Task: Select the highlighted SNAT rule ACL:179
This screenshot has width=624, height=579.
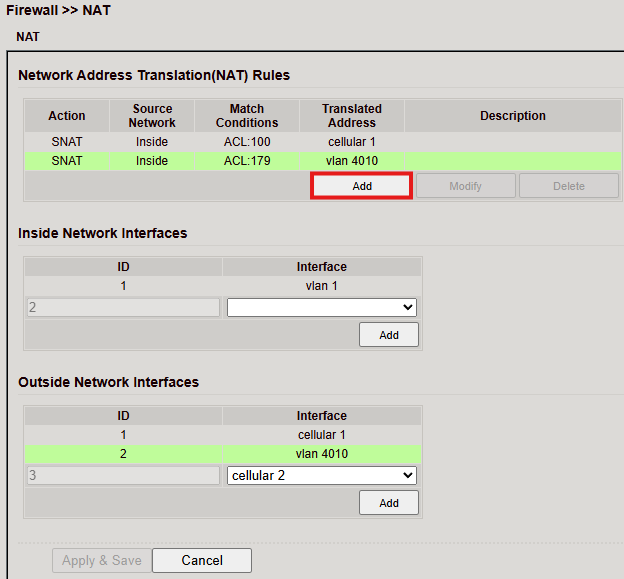Action: pyautogui.click(x=246, y=160)
